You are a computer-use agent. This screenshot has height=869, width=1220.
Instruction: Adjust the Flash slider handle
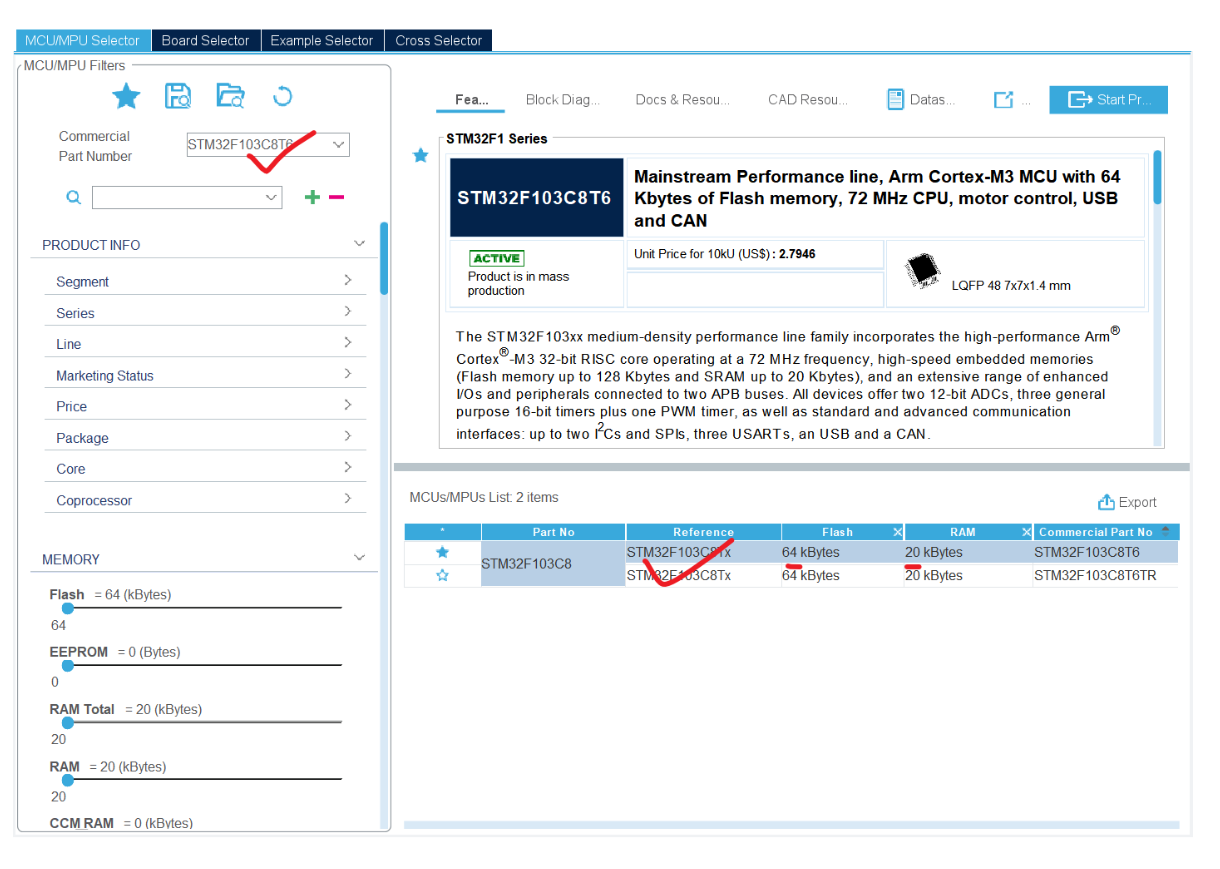[67, 608]
